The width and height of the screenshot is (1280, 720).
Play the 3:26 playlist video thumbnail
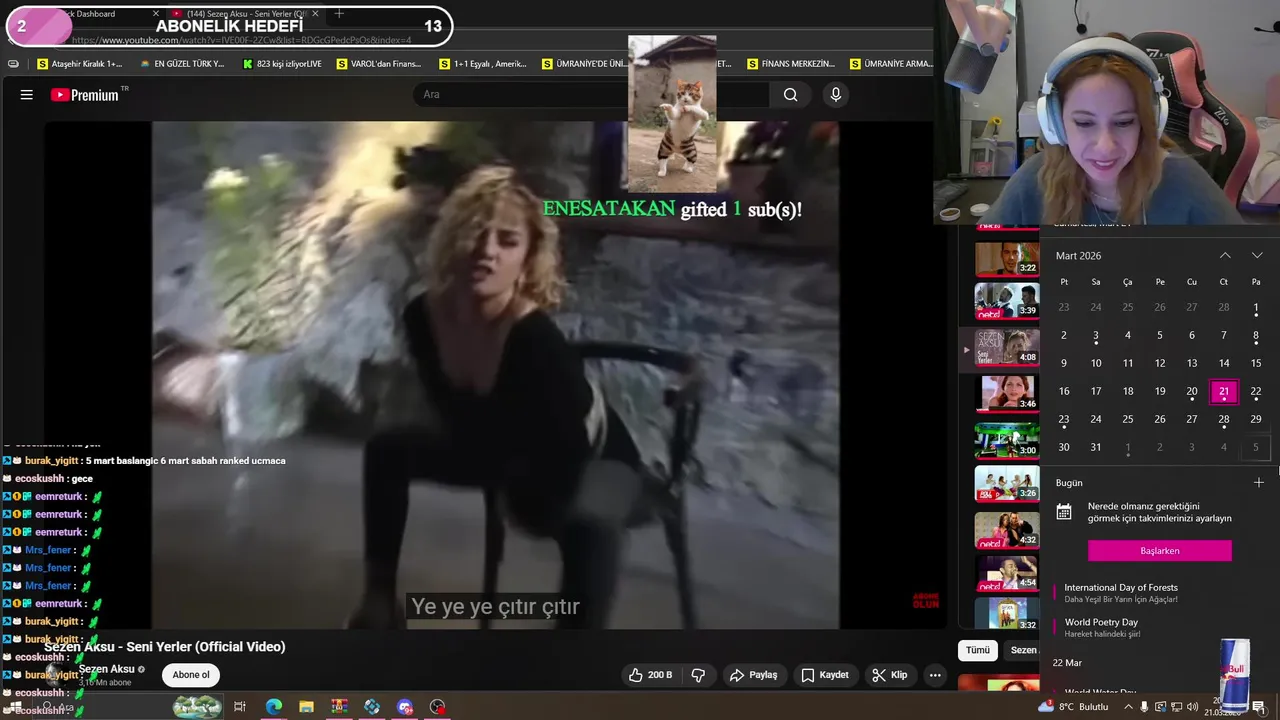(x=1007, y=484)
